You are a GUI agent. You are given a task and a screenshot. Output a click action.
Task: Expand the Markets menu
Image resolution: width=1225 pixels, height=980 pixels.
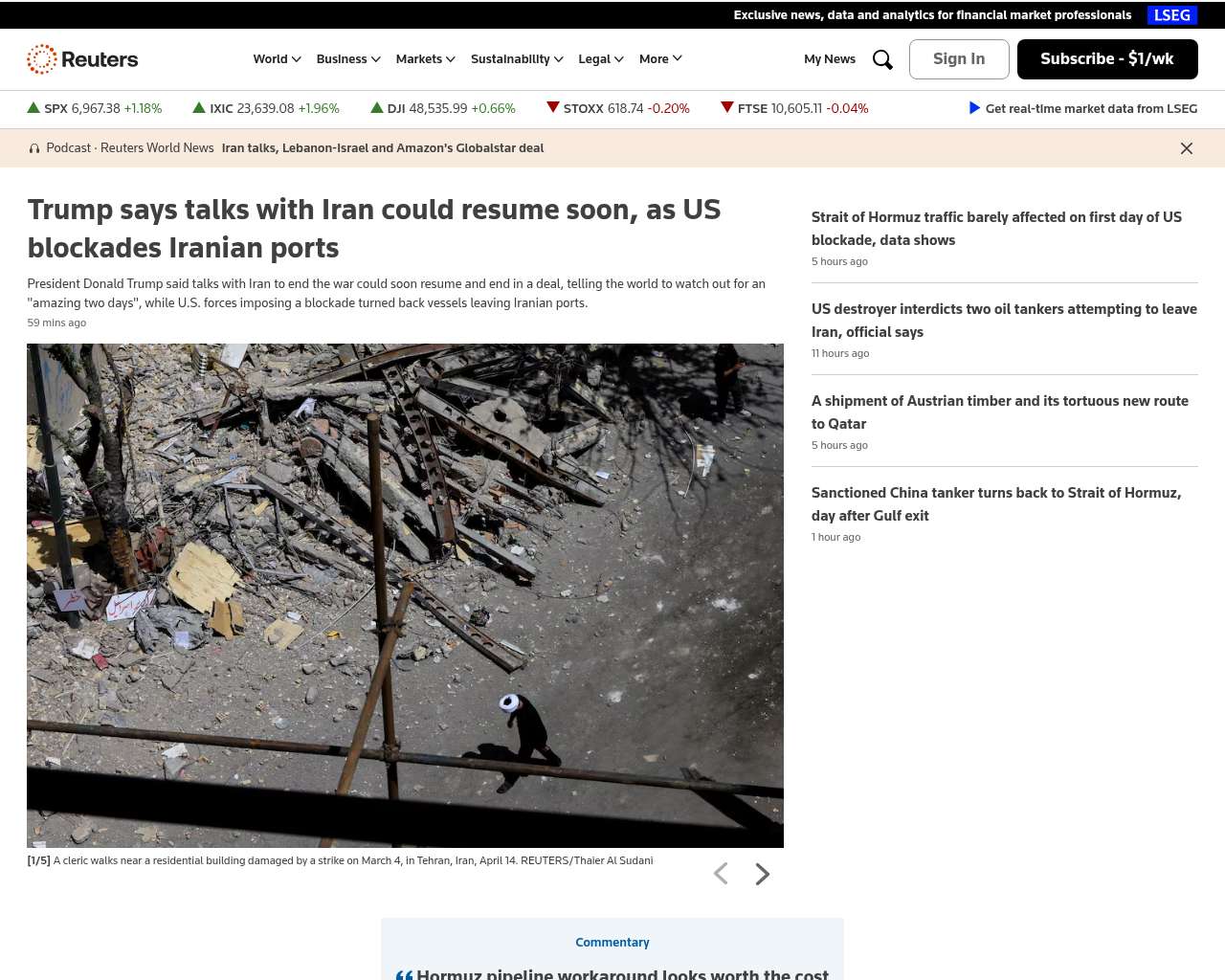pos(426,59)
